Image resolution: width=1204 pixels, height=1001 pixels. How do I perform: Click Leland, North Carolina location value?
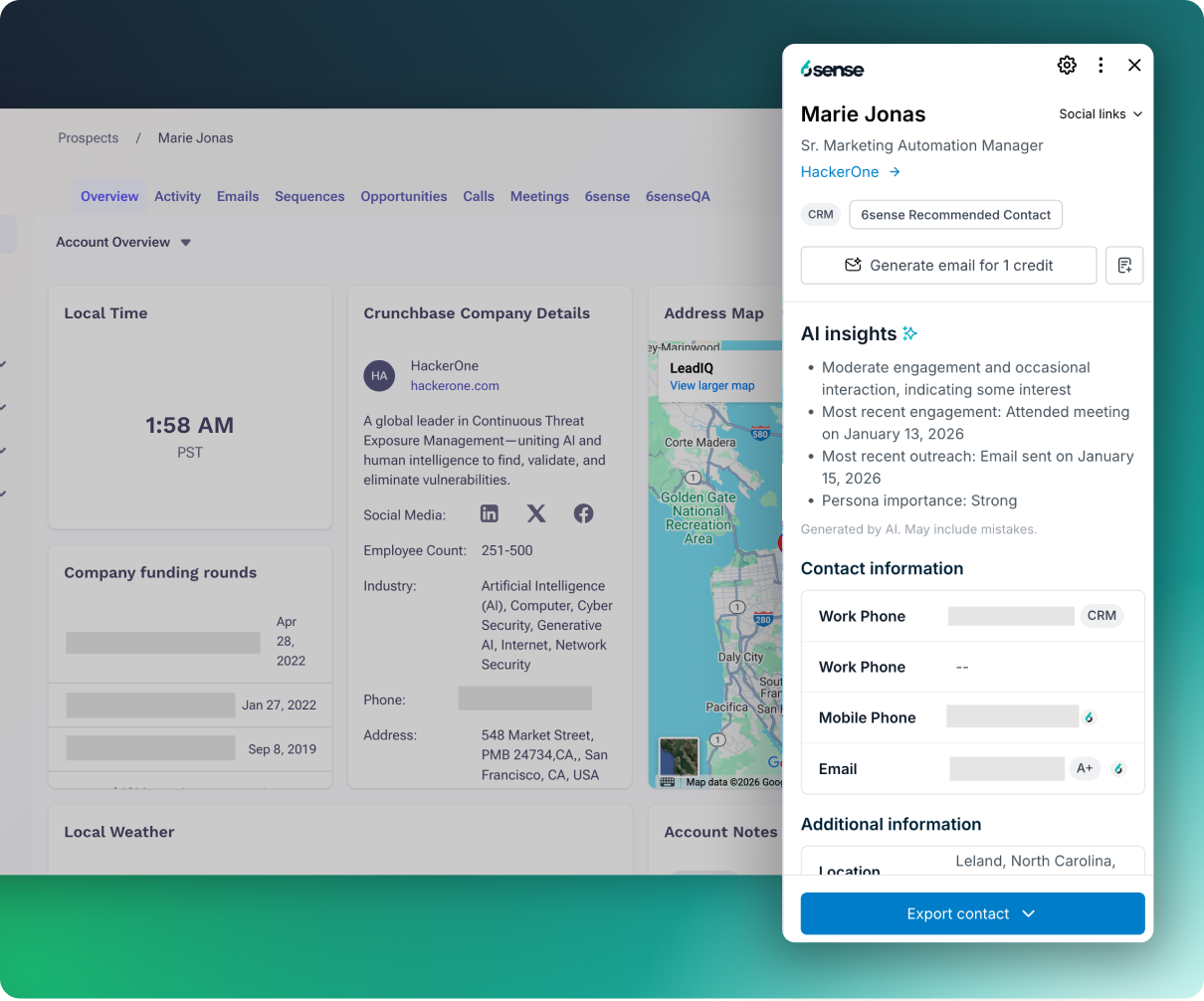coord(1036,861)
